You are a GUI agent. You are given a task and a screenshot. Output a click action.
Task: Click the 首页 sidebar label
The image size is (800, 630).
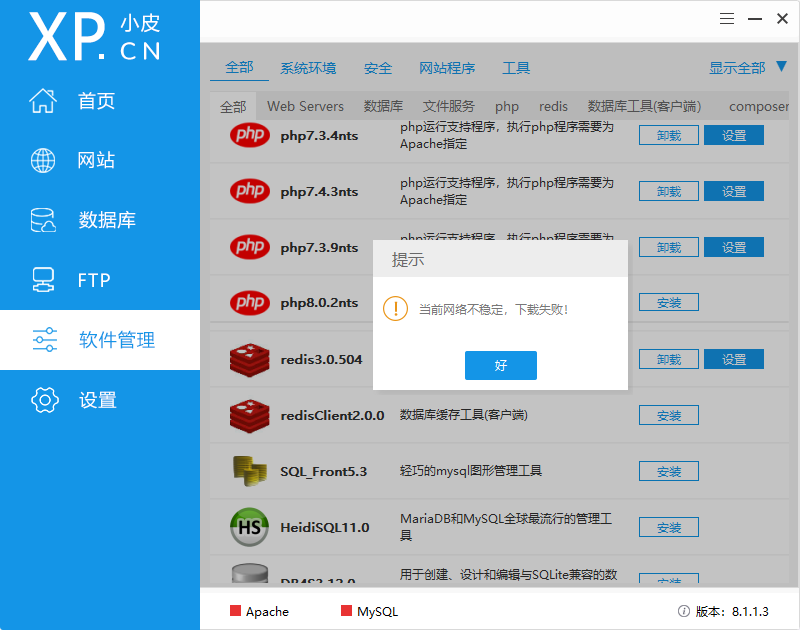click(96, 101)
